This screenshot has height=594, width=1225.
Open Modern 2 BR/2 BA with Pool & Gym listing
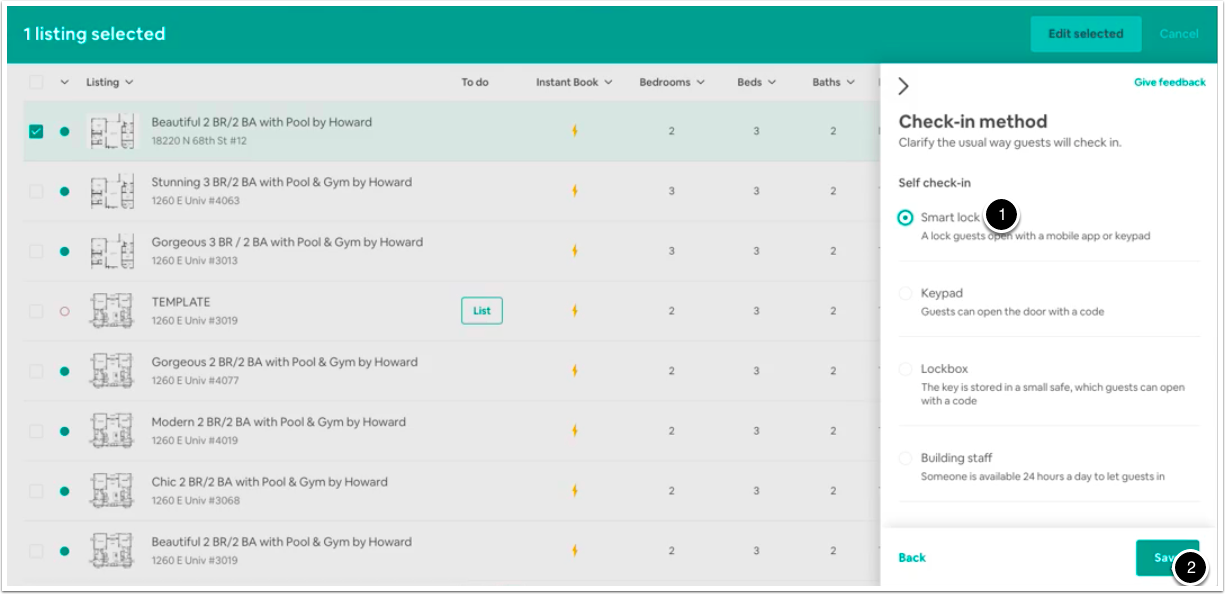278,422
